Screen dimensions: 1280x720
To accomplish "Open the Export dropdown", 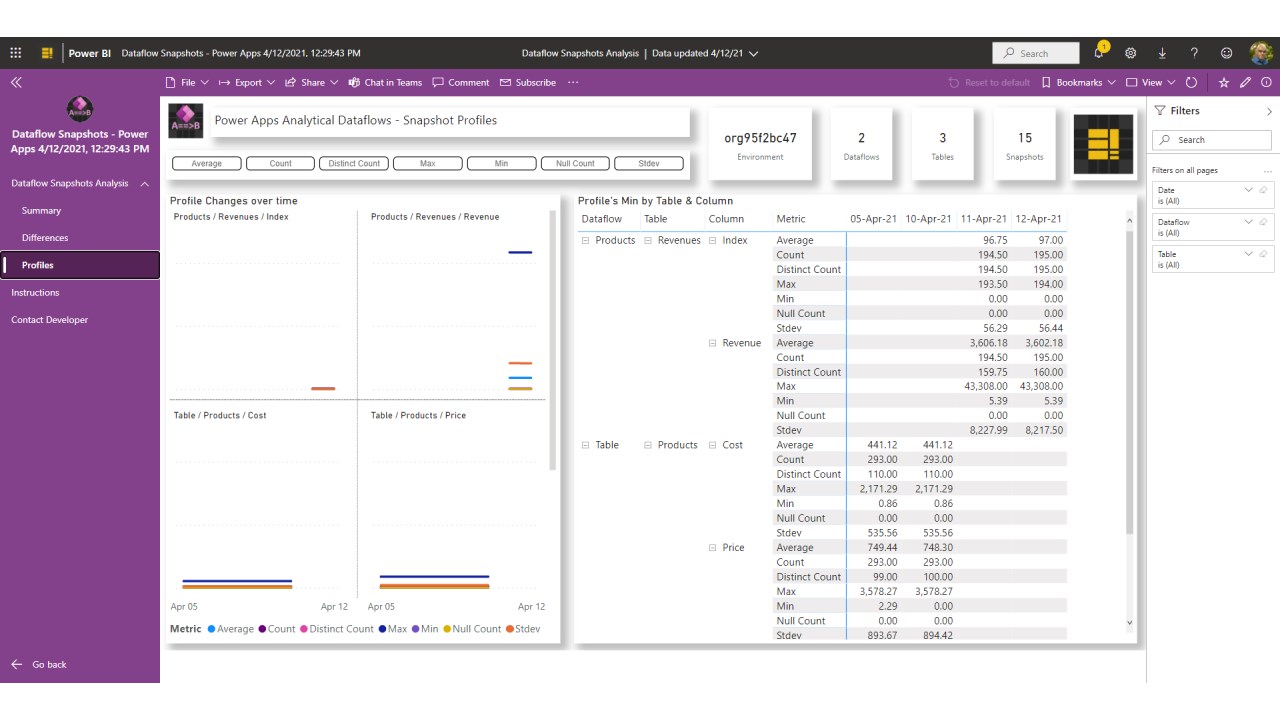I will point(245,83).
